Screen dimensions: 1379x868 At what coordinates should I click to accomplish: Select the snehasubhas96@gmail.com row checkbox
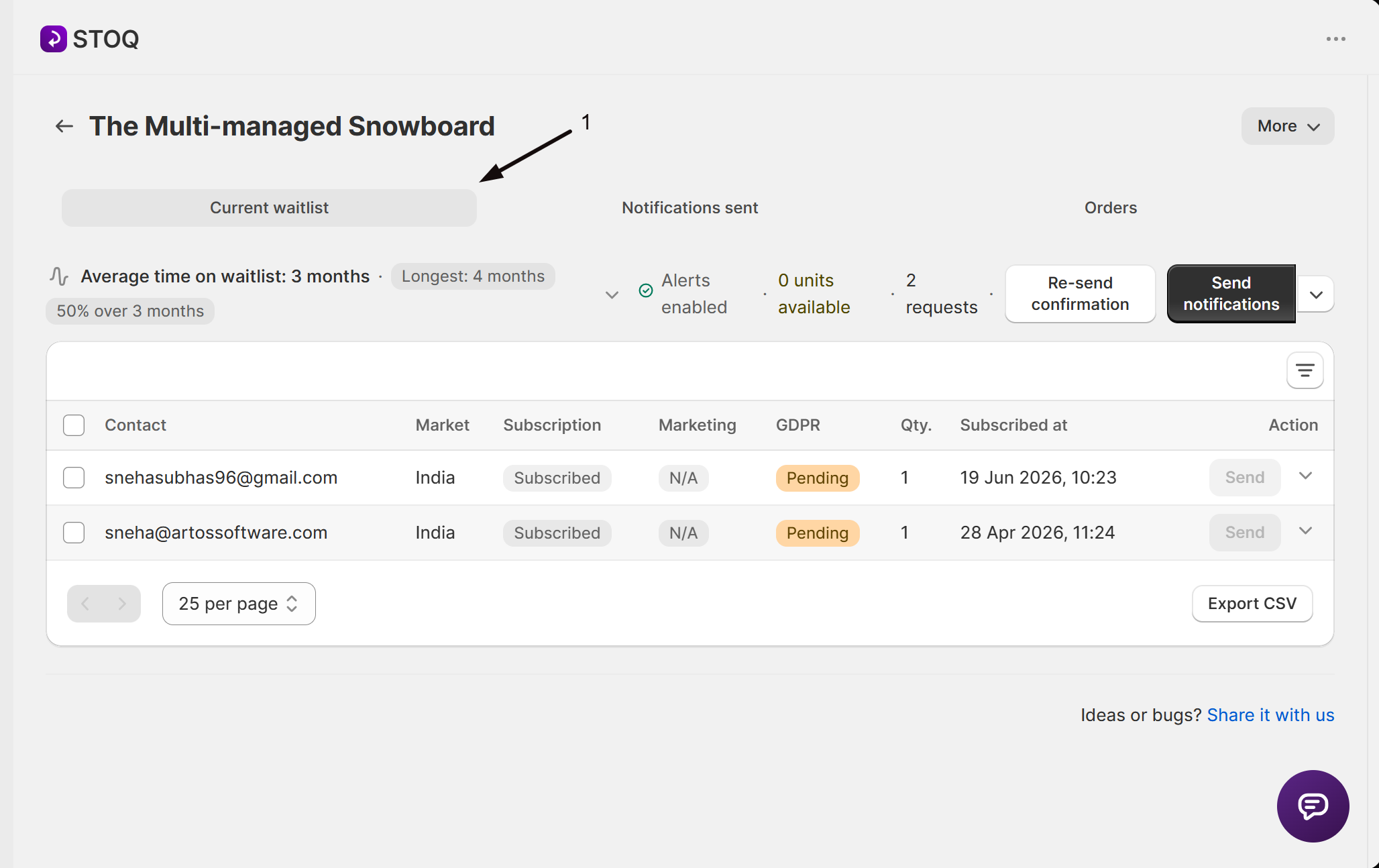(74, 478)
